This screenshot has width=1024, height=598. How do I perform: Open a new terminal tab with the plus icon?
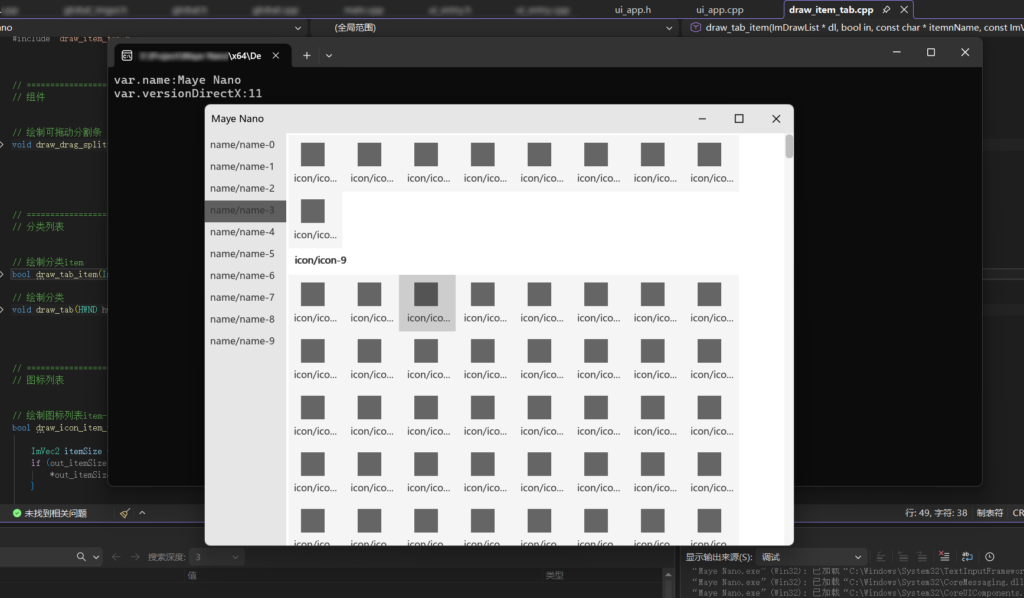[x=307, y=55]
